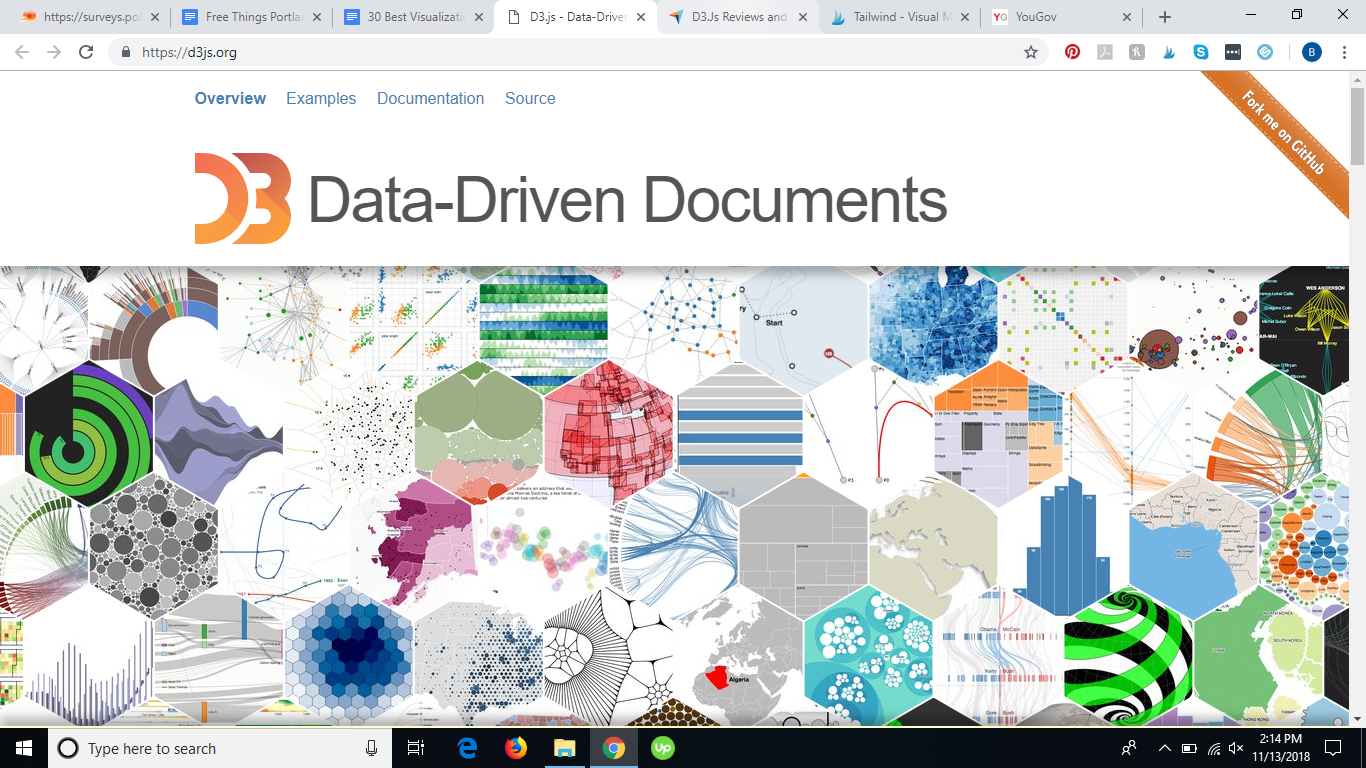The width and height of the screenshot is (1366, 768).
Task: Click the D3 orange logo
Action: pyautogui.click(x=243, y=198)
